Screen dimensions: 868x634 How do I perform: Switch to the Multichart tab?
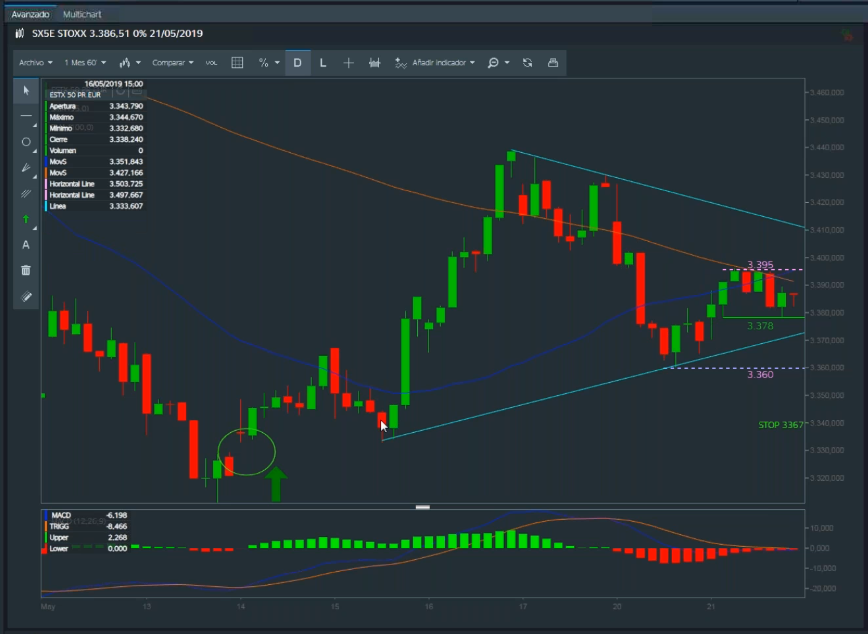(82, 14)
